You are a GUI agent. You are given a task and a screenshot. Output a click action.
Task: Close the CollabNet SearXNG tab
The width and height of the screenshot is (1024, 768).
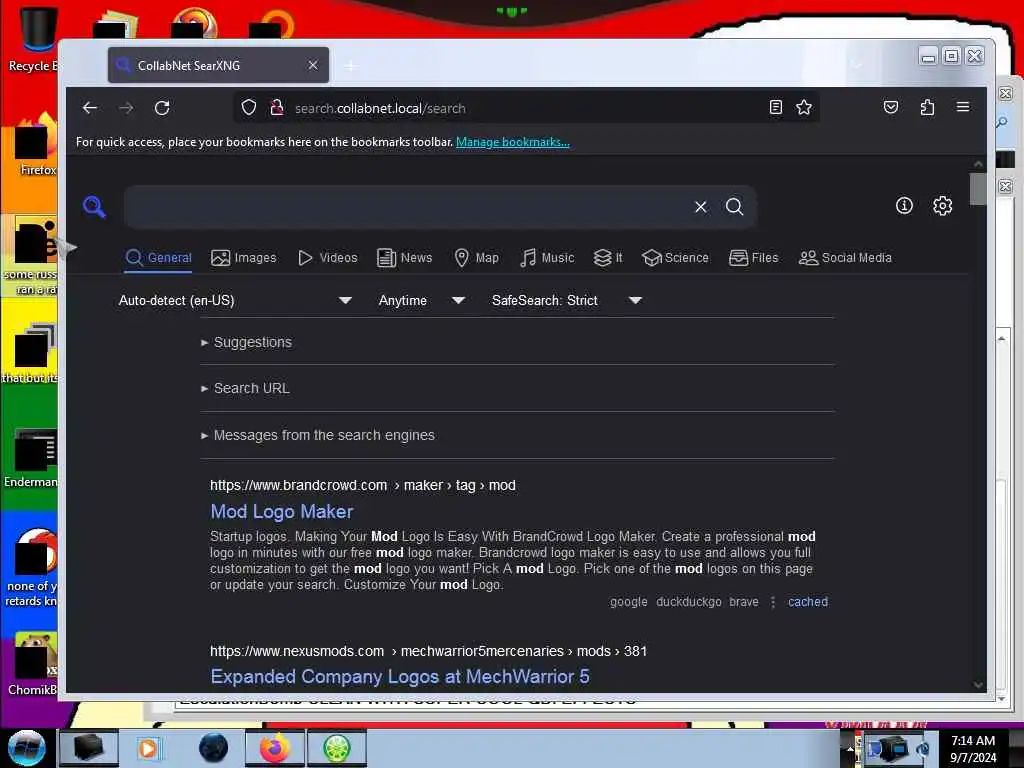pos(313,65)
